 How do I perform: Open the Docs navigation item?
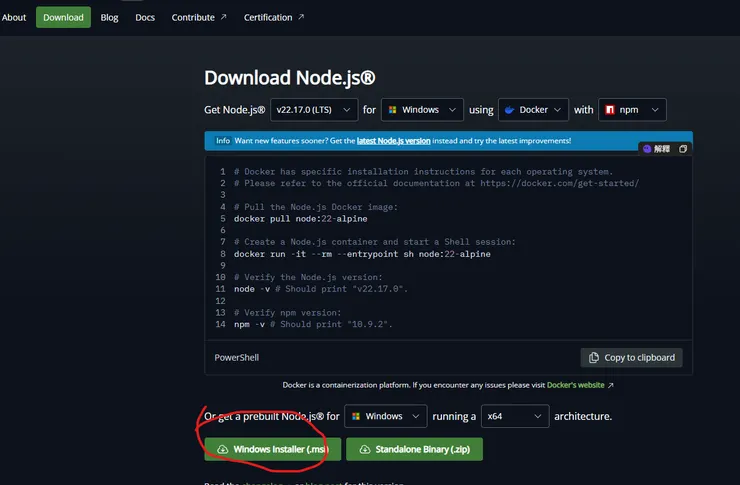coord(145,17)
